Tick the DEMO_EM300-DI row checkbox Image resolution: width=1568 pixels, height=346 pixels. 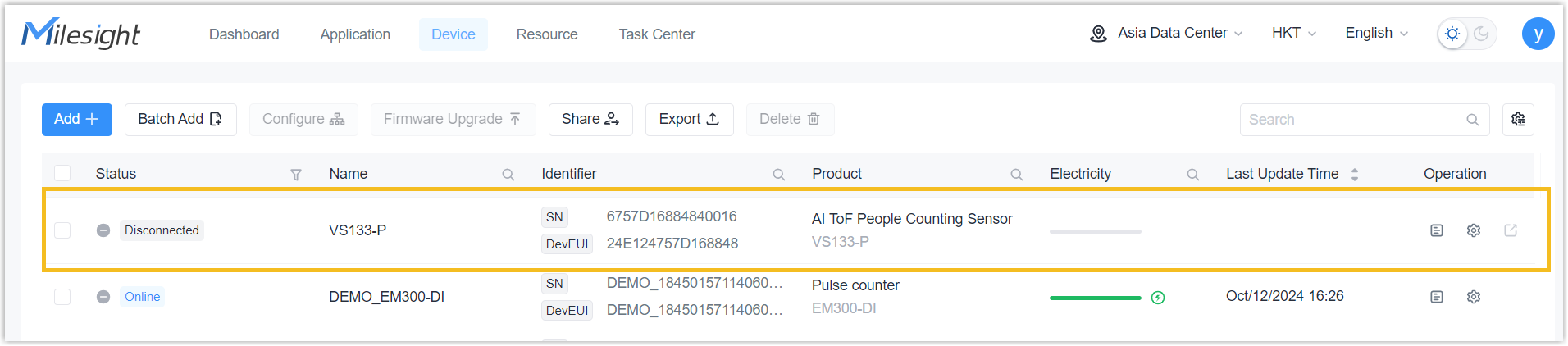(62, 297)
